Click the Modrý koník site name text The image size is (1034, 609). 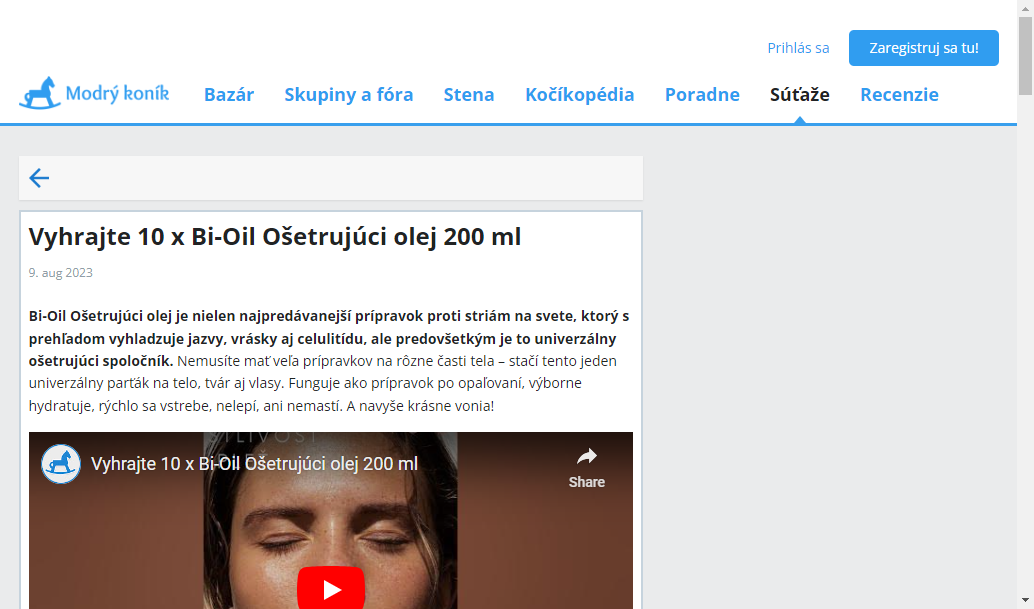117,94
